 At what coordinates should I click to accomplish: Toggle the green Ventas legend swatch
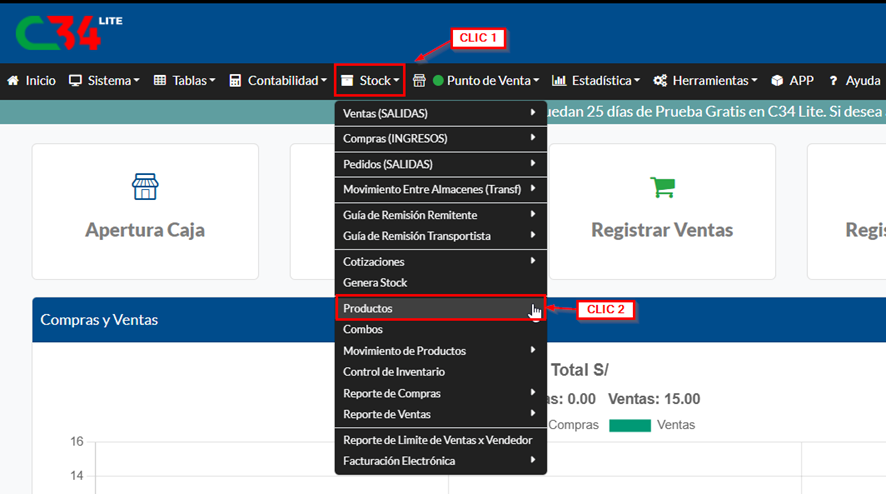[629, 425]
